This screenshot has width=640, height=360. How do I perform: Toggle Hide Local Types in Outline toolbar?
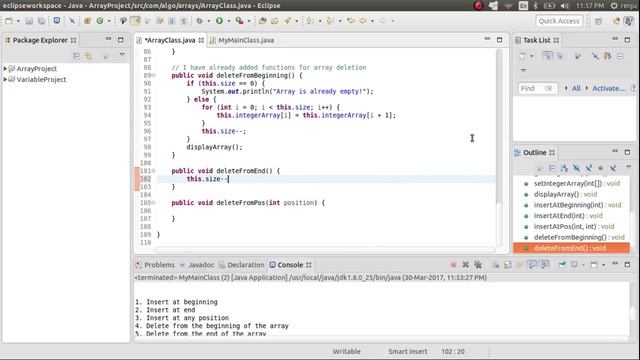pyautogui.click(x=613, y=168)
